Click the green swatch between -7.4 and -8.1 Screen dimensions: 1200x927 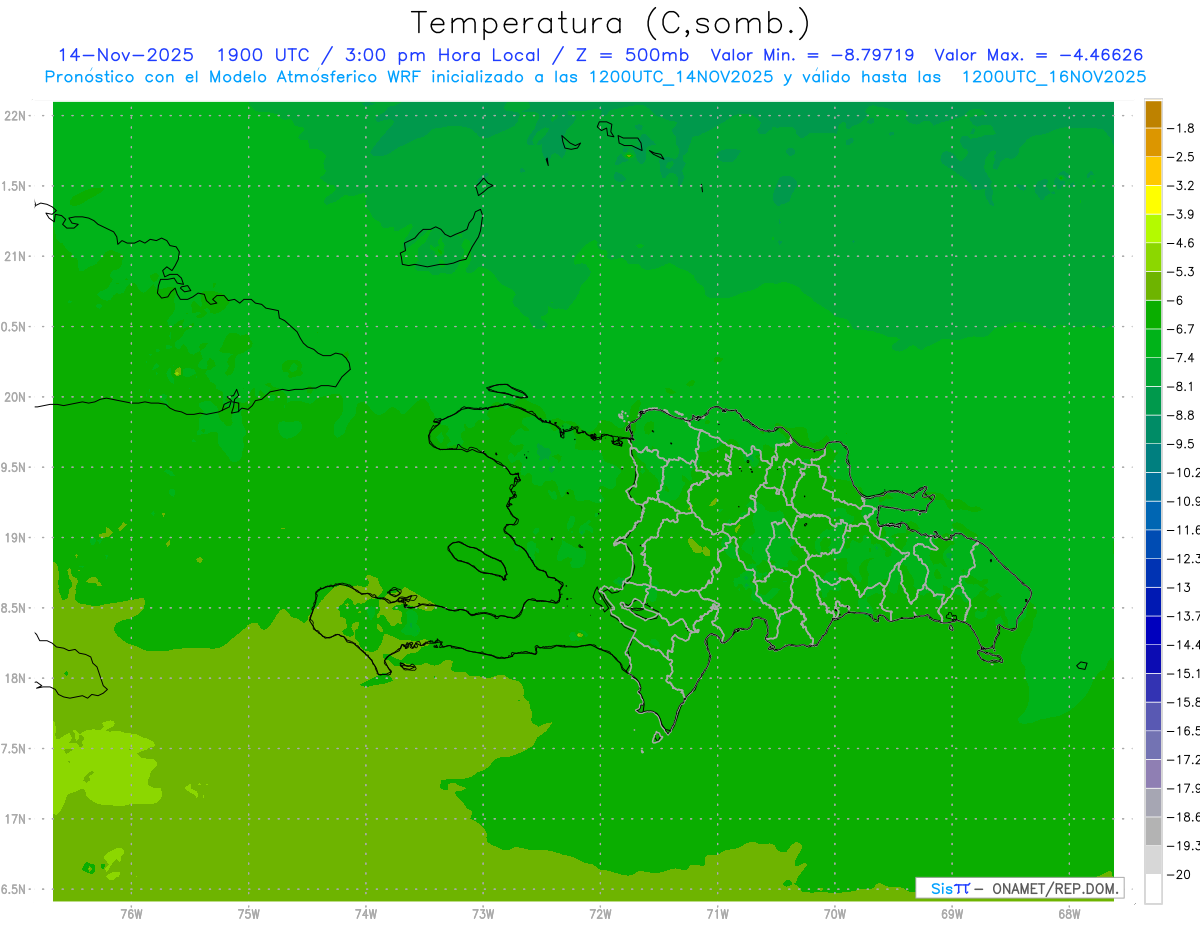click(1153, 372)
